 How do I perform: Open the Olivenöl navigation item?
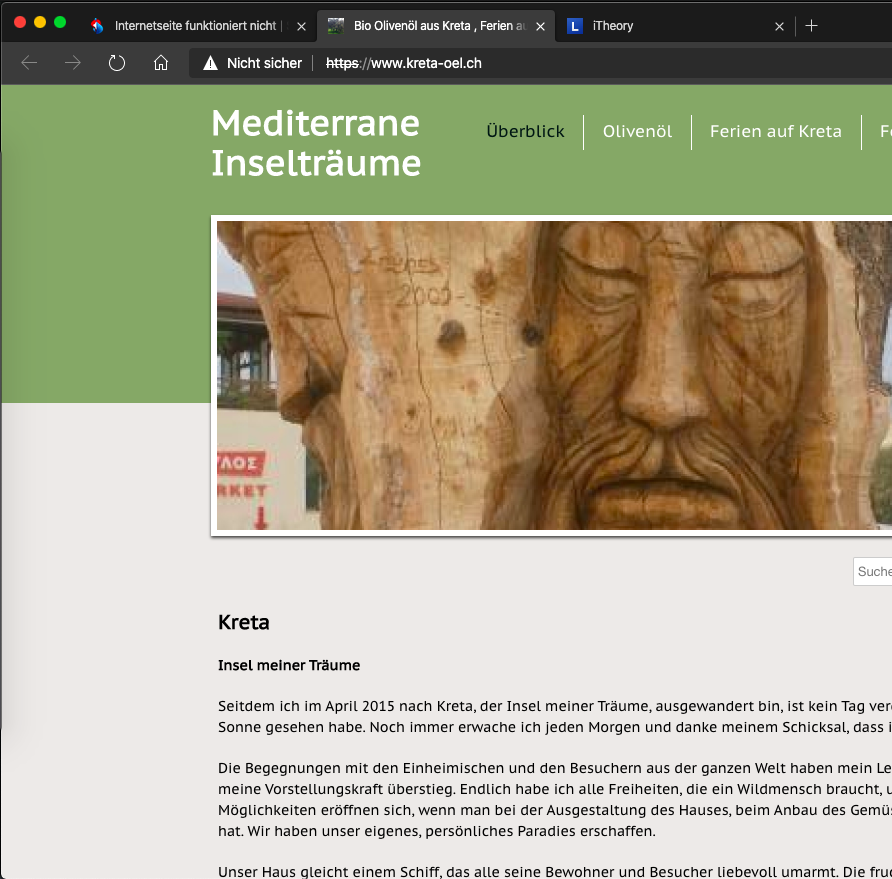(637, 132)
